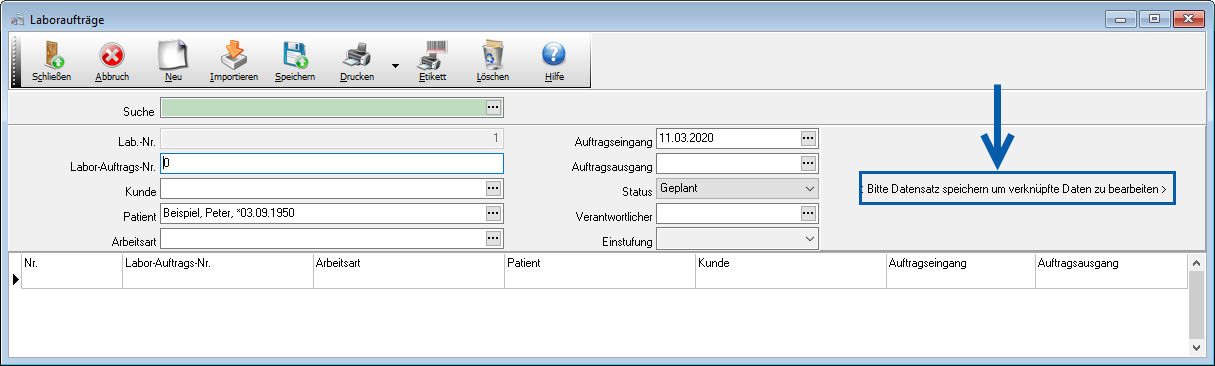Click the read-only Lab.-Nr. field
This screenshot has width=1215, height=366.
coord(331,138)
